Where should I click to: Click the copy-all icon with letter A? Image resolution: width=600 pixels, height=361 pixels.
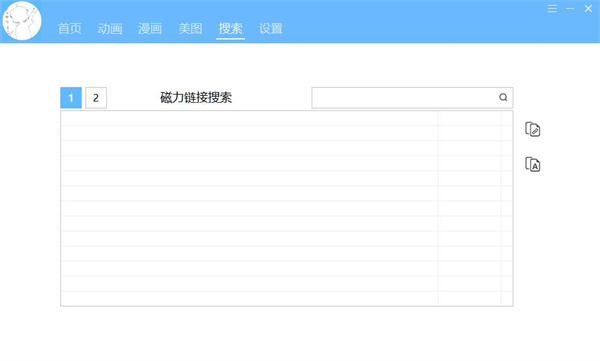pyautogui.click(x=532, y=164)
